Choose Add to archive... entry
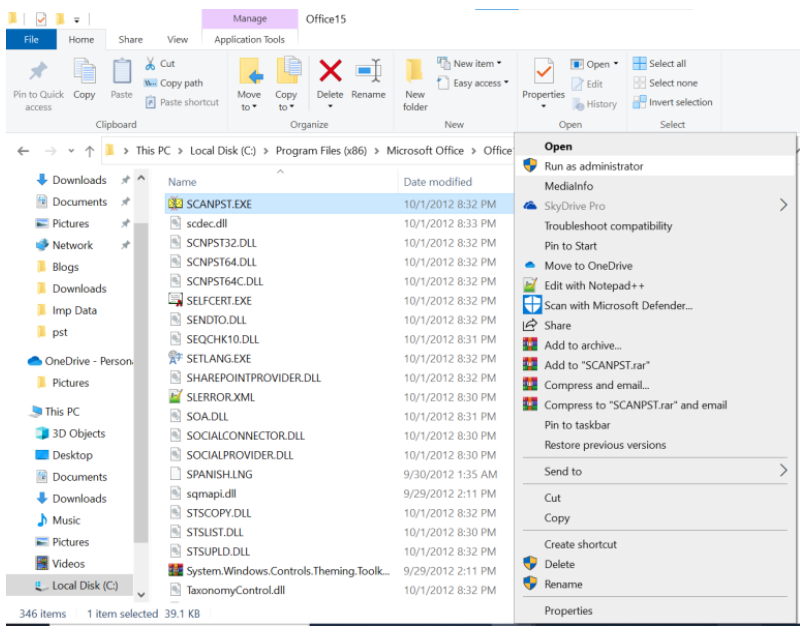The height and width of the screenshot is (630, 804). pyautogui.click(x=582, y=346)
